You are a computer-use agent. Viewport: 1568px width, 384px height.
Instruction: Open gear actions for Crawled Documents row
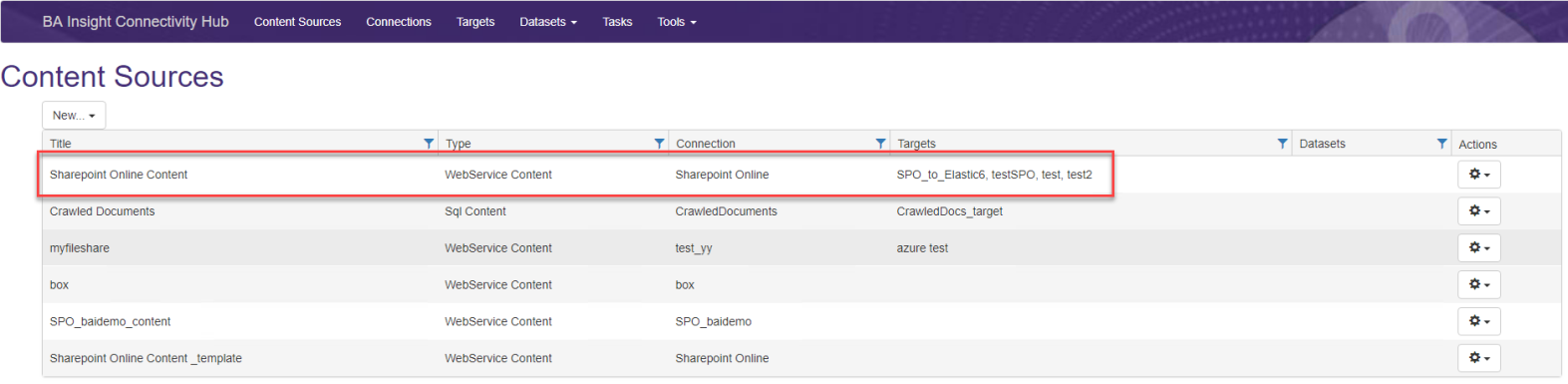coord(1479,211)
